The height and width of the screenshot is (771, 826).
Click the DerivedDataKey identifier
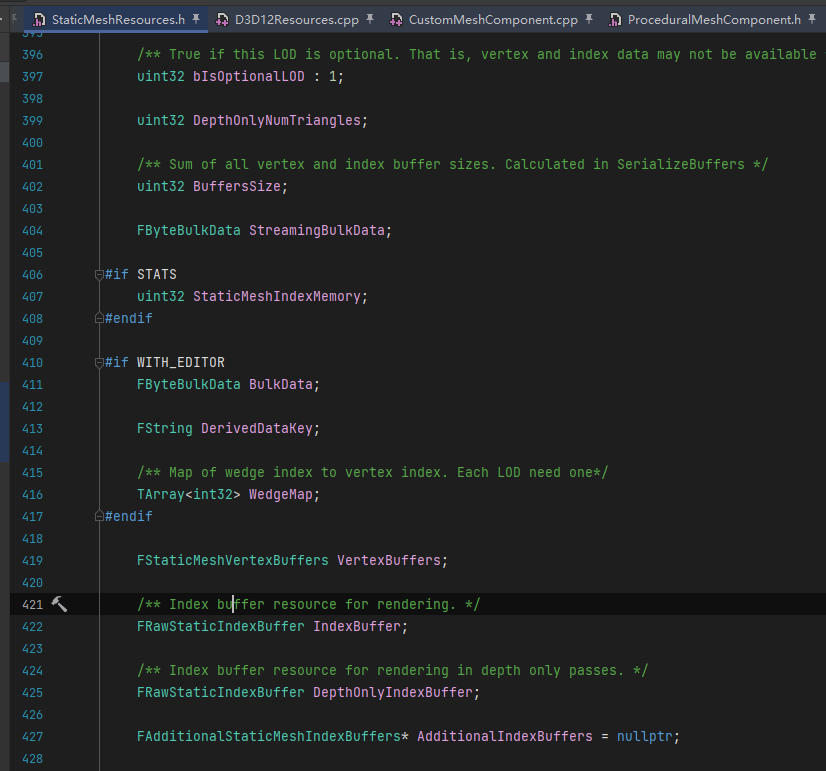click(257, 429)
